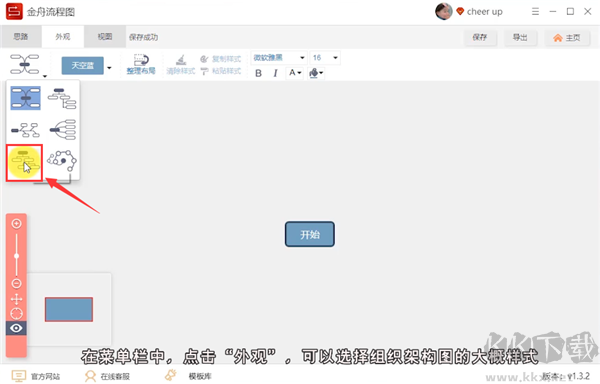This screenshot has width=600, height=384.
Task: Expand the theme color dropdown arrow
Action: coord(109,68)
